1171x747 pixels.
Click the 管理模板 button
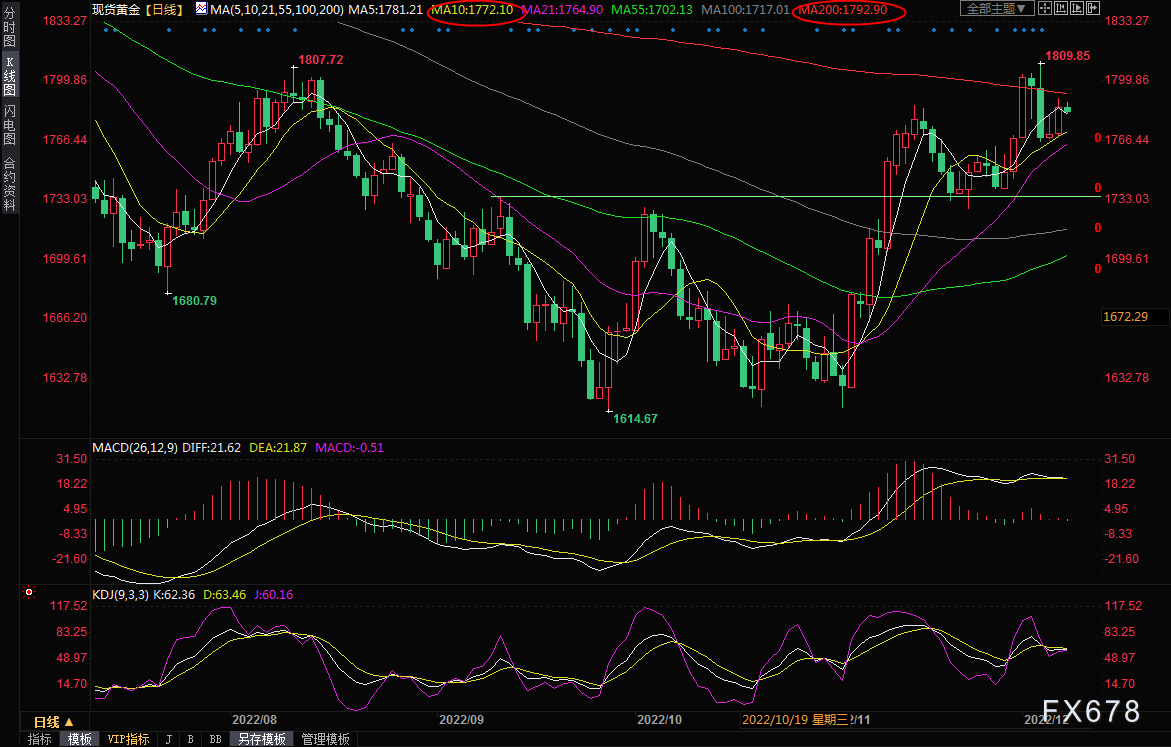(x=326, y=739)
